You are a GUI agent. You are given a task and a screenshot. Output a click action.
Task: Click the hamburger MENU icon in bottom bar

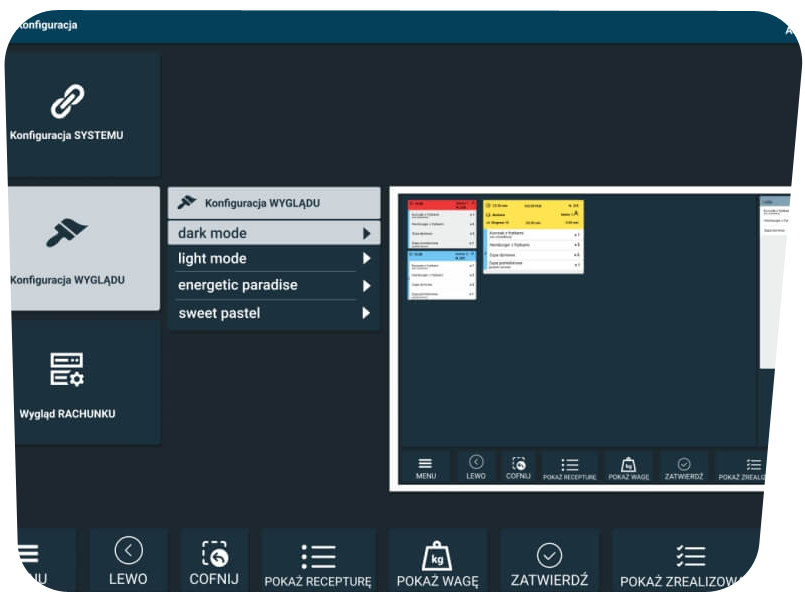[24, 555]
